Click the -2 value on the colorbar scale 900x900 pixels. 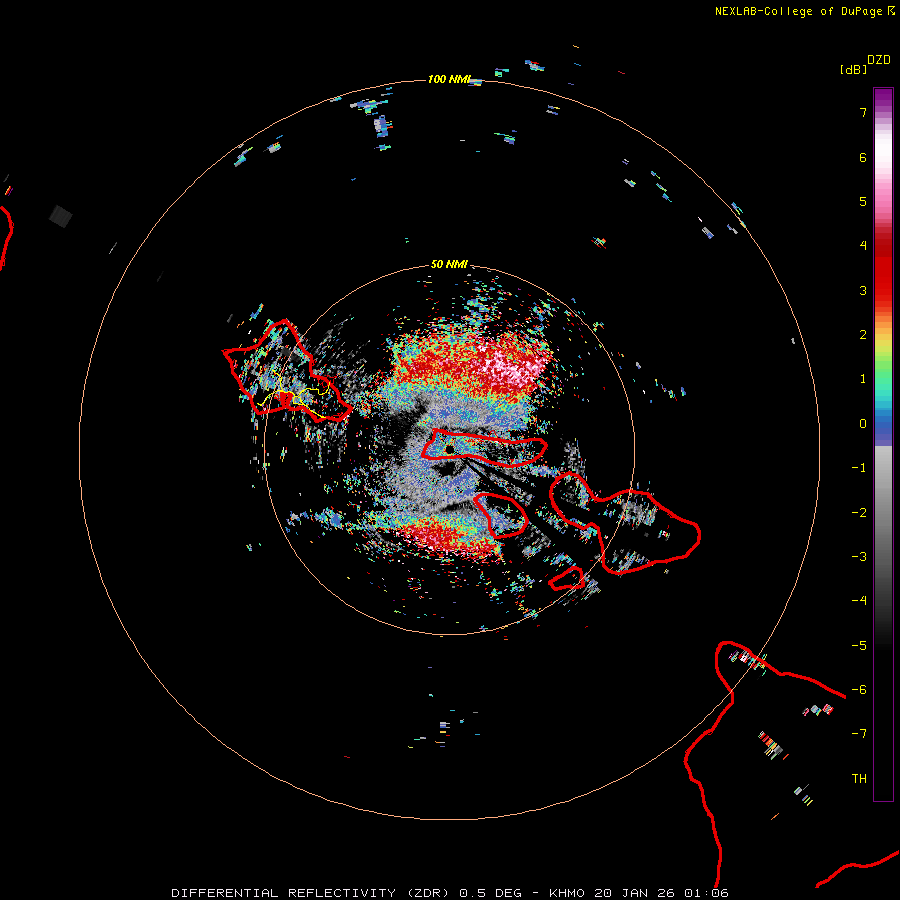pyautogui.click(x=859, y=513)
